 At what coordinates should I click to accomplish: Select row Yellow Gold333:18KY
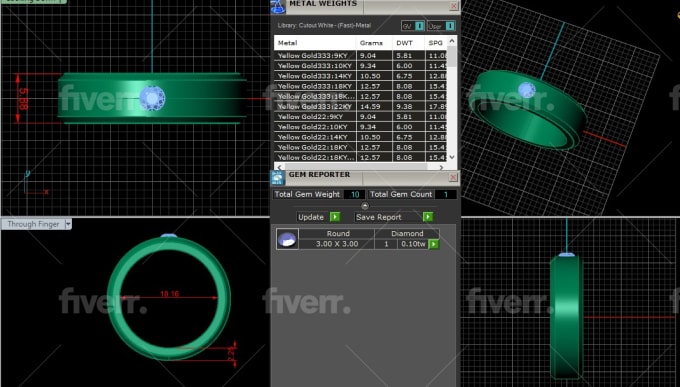(x=361, y=86)
